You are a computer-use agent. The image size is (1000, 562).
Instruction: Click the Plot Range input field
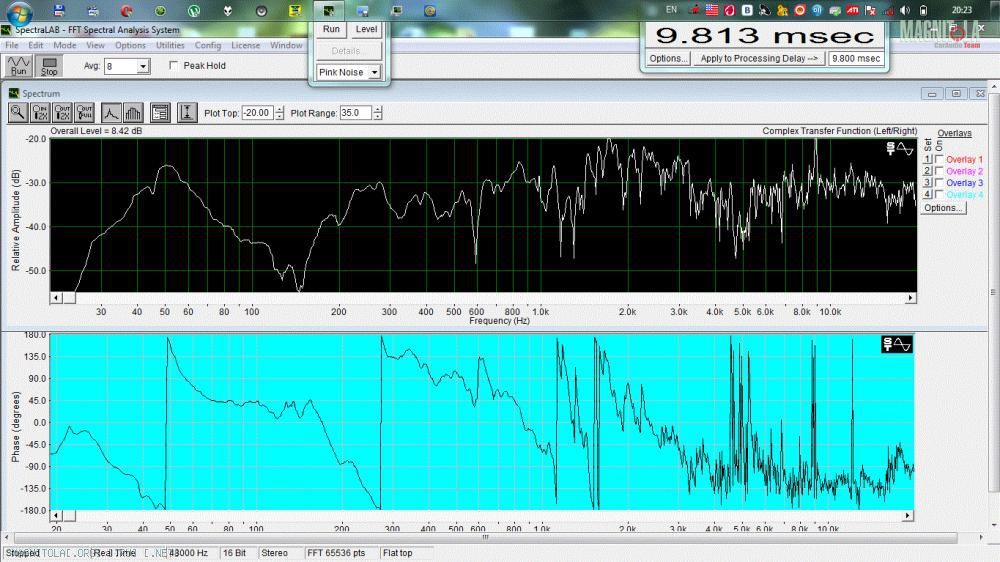356,113
